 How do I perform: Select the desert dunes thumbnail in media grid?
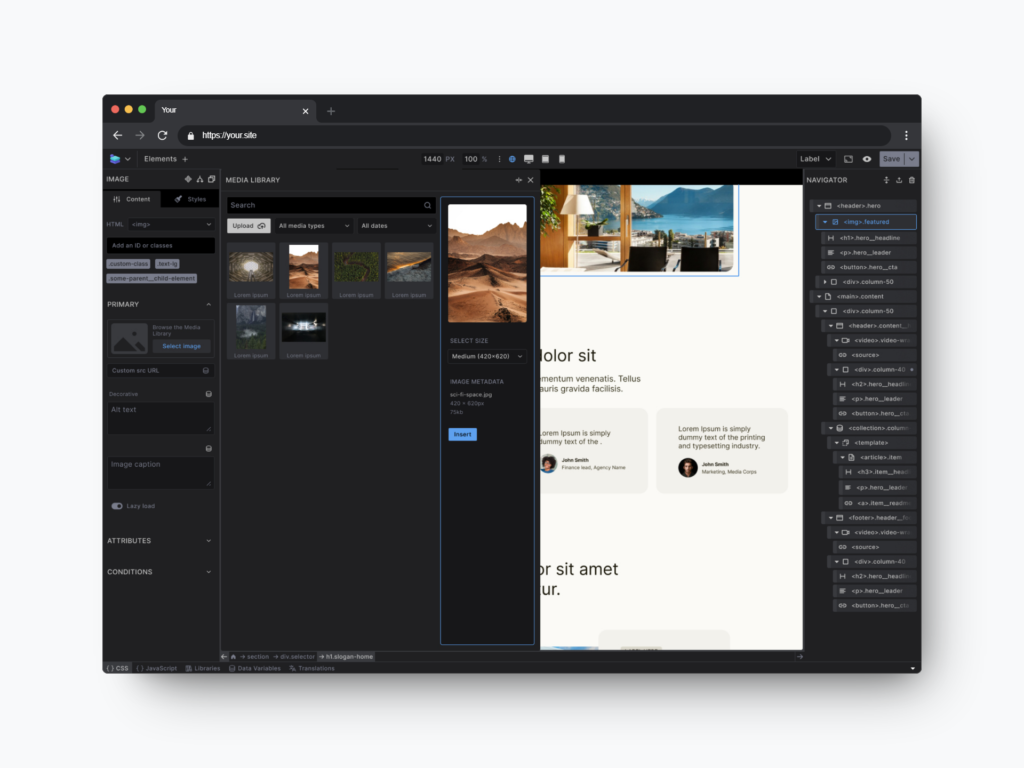pos(303,267)
